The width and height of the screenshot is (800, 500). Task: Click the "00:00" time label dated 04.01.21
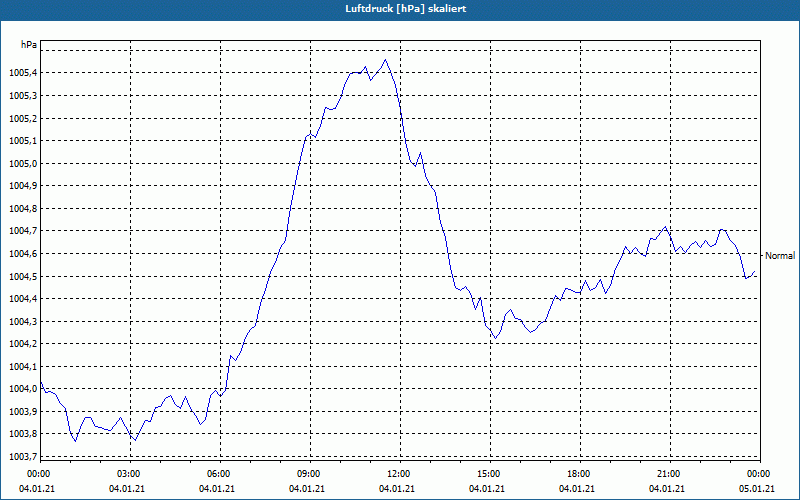(38, 474)
